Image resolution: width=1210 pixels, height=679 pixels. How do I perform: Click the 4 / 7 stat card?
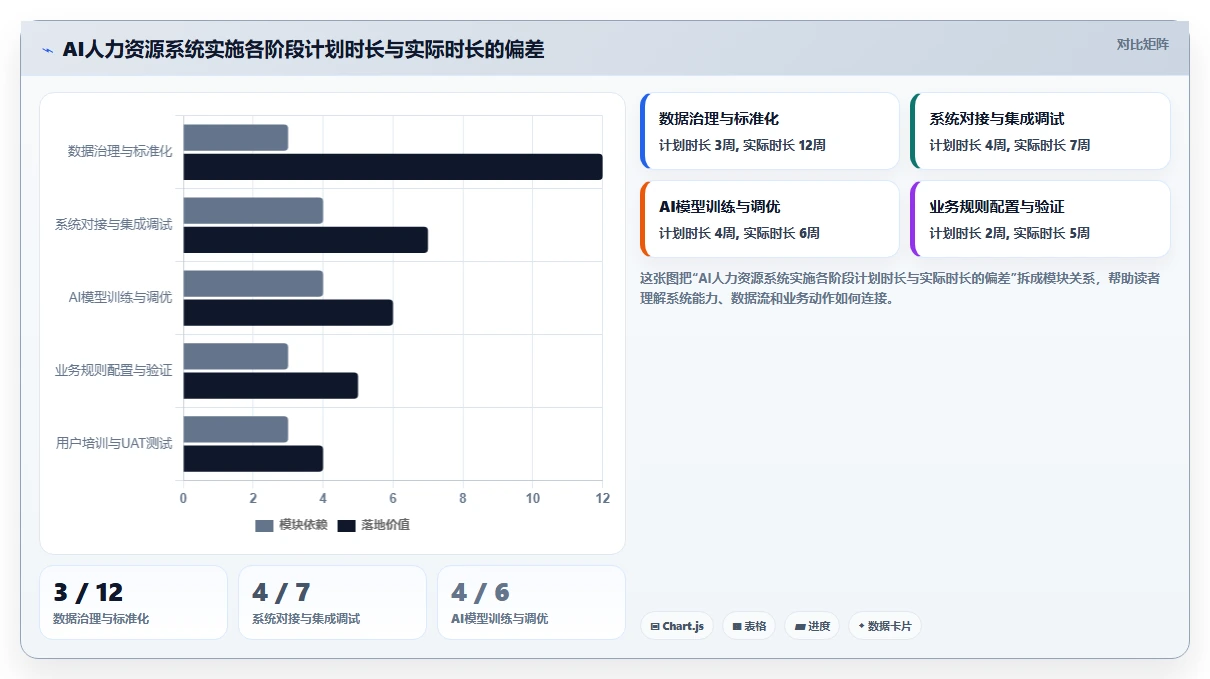[332, 603]
